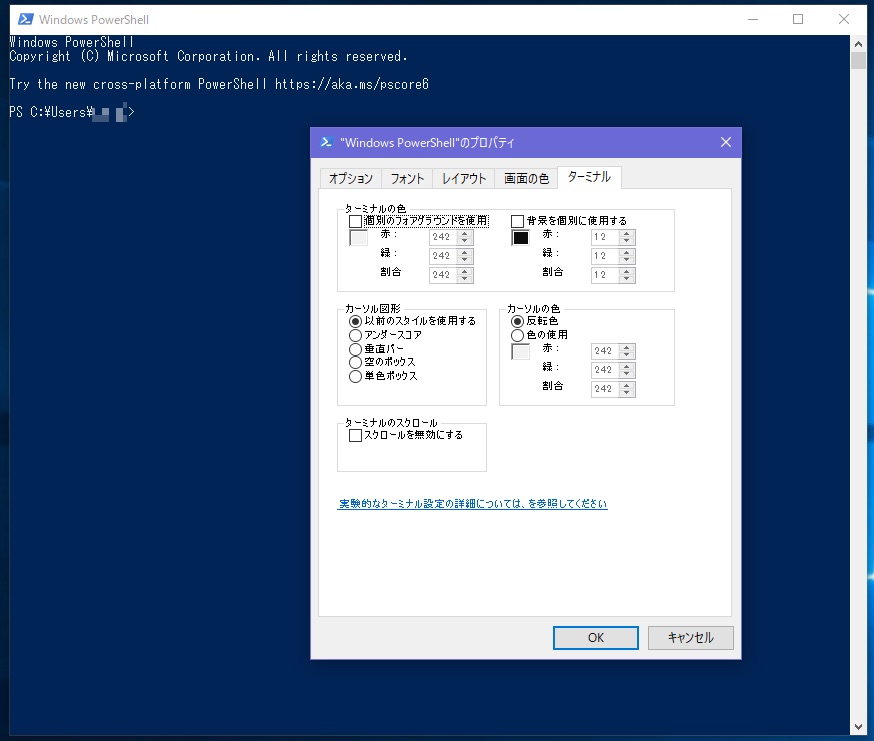This screenshot has width=874, height=741.
Task: Decrease the background 赤 value with down arrow
Action: pyautogui.click(x=627, y=241)
